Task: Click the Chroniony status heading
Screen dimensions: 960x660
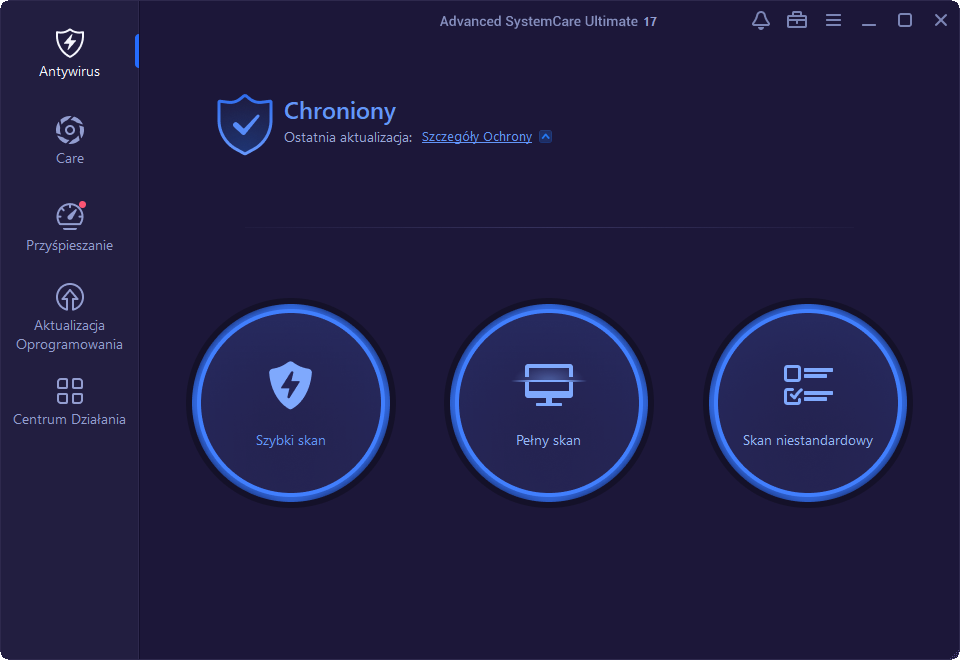Action: (340, 111)
